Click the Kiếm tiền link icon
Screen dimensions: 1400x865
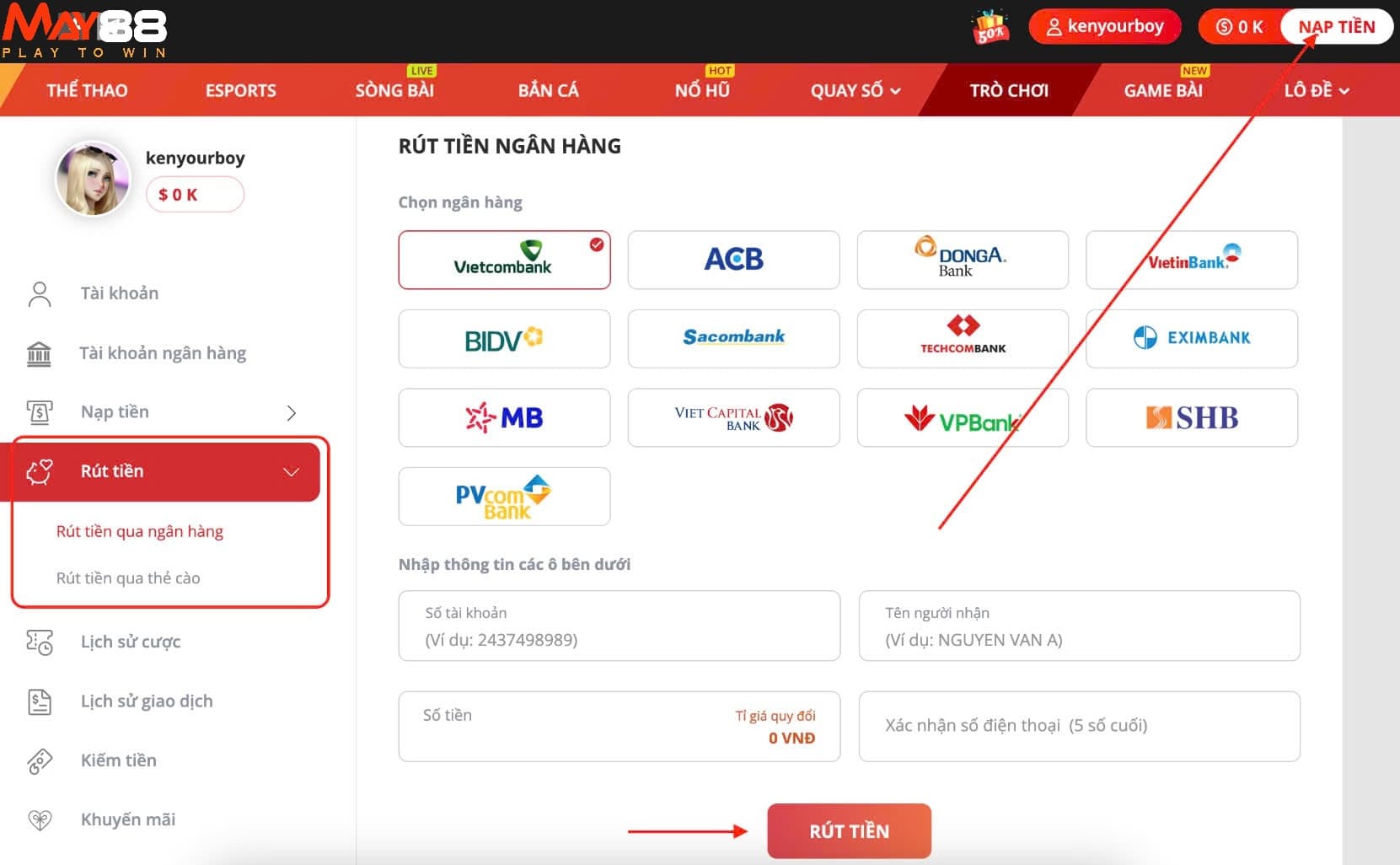(x=40, y=760)
